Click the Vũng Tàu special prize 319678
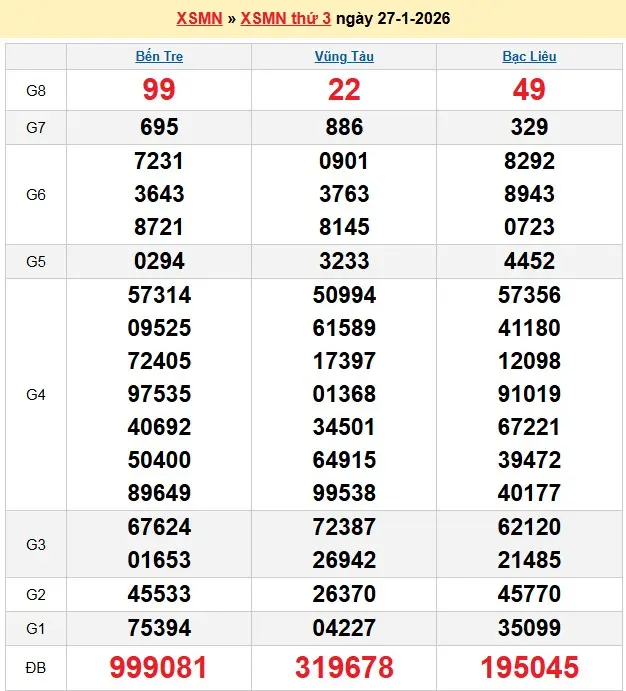This screenshot has width=626, height=691. coord(344,667)
